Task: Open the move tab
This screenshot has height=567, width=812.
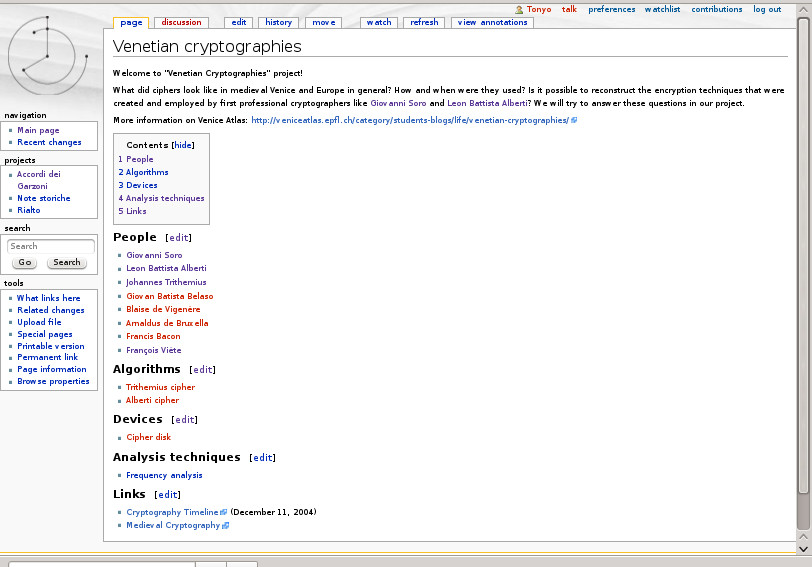Action: [324, 22]
